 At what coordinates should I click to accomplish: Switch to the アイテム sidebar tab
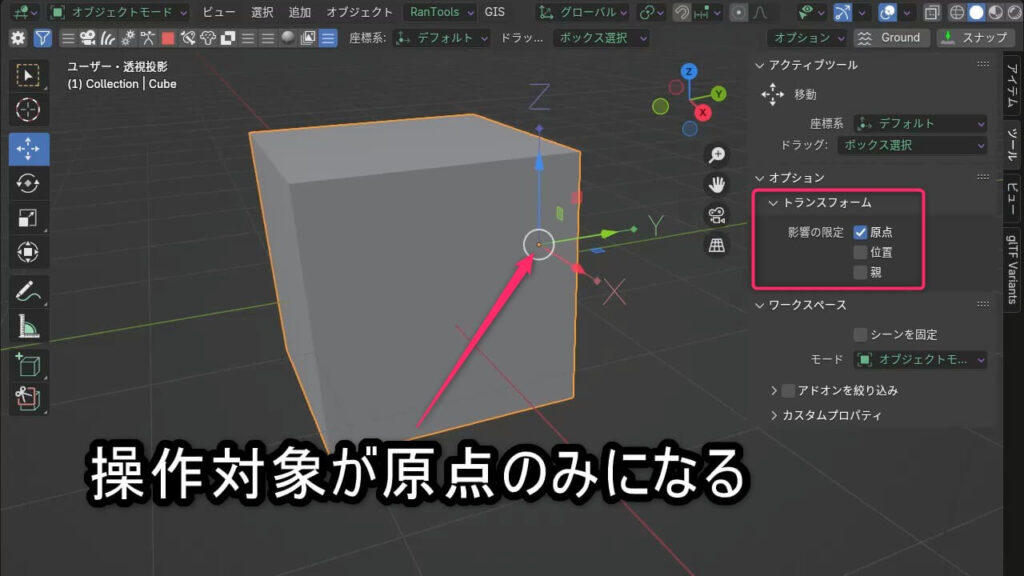pos(1013,85)
